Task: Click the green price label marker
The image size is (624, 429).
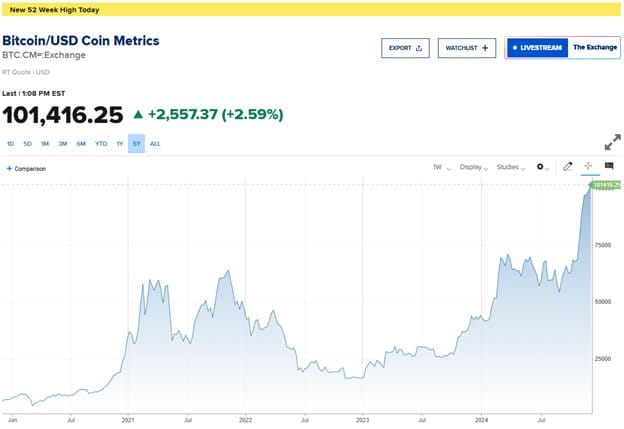Action: 606,185
